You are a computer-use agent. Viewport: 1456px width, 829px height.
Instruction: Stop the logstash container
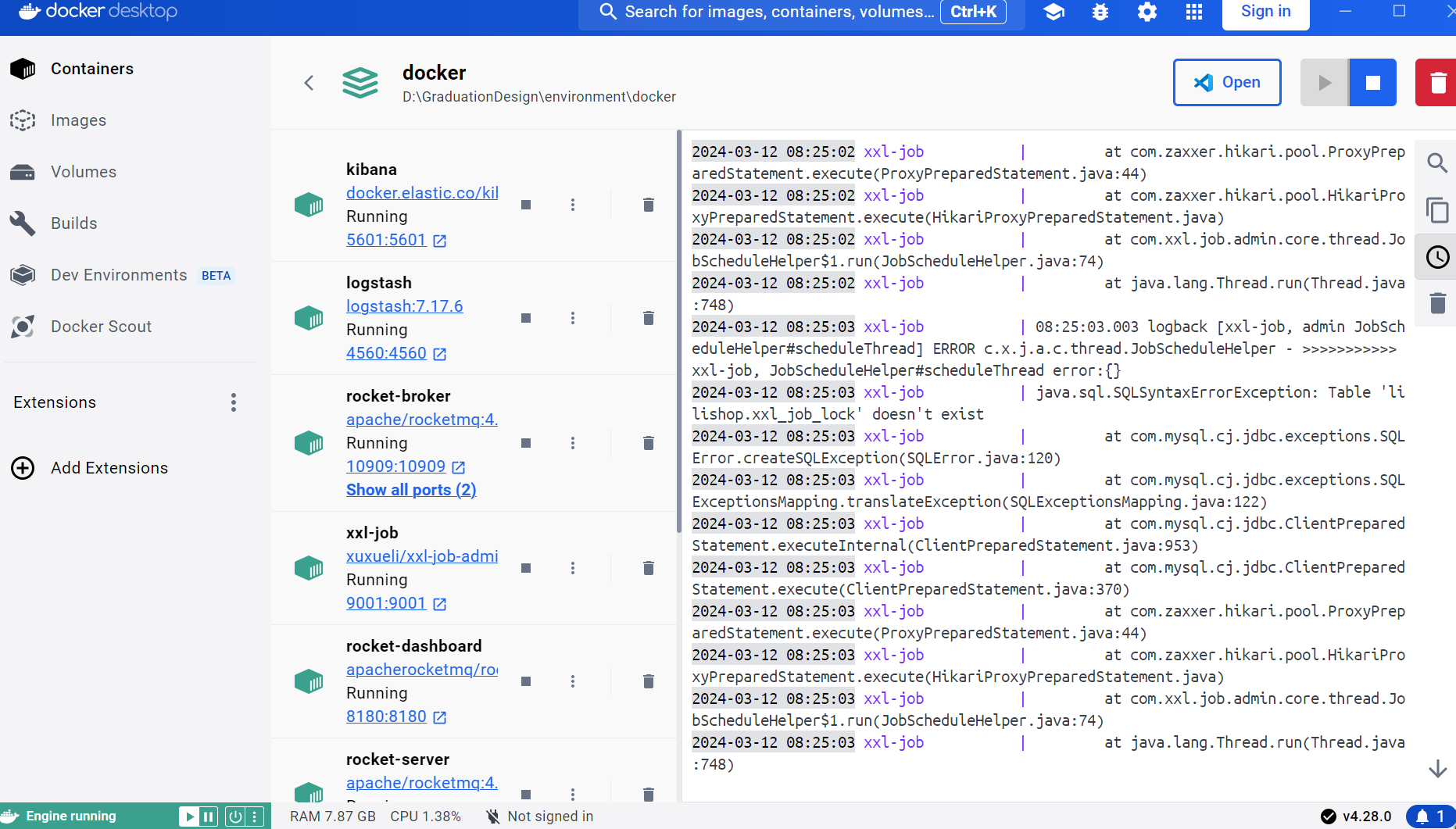pyautogui.click(x=526, y=318)
